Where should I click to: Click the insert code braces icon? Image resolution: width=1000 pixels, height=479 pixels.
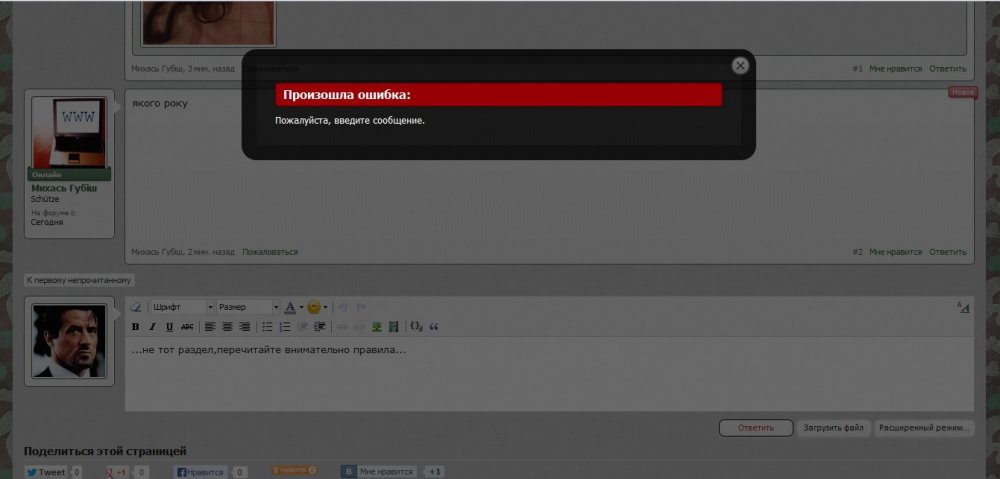416,327
